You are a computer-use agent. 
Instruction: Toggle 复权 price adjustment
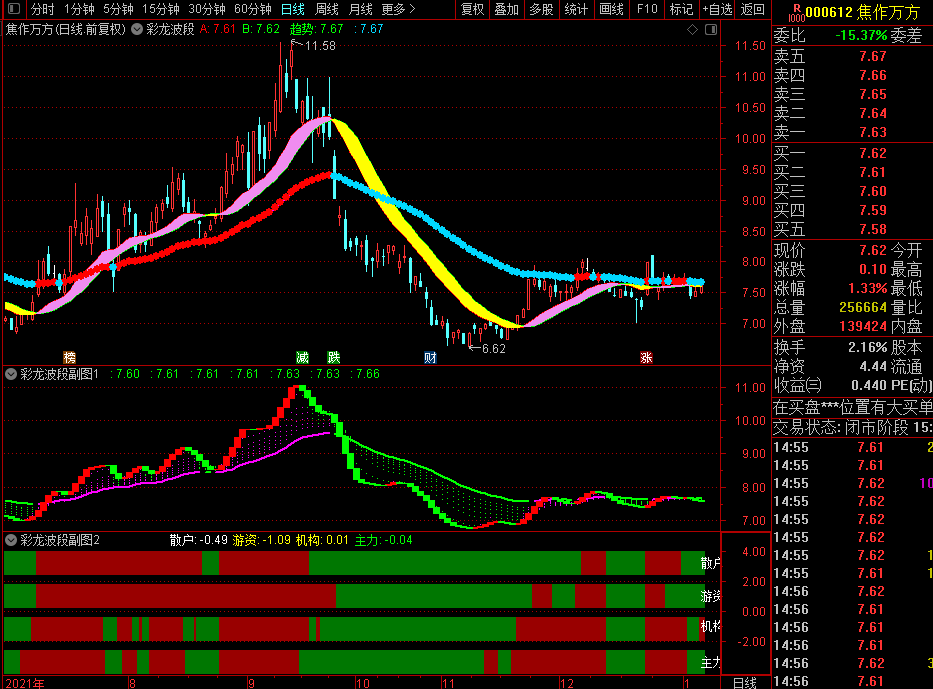(x=473, y=9)
